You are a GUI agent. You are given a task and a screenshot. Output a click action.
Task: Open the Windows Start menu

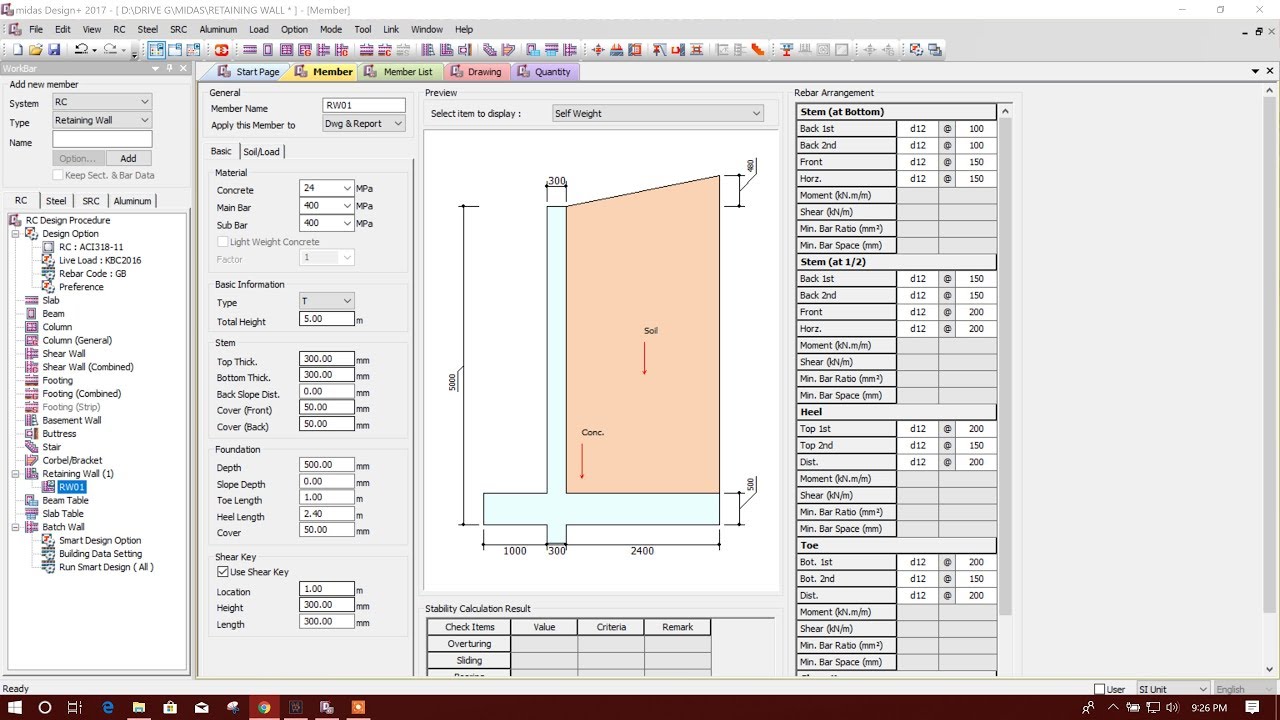(13, 707)
